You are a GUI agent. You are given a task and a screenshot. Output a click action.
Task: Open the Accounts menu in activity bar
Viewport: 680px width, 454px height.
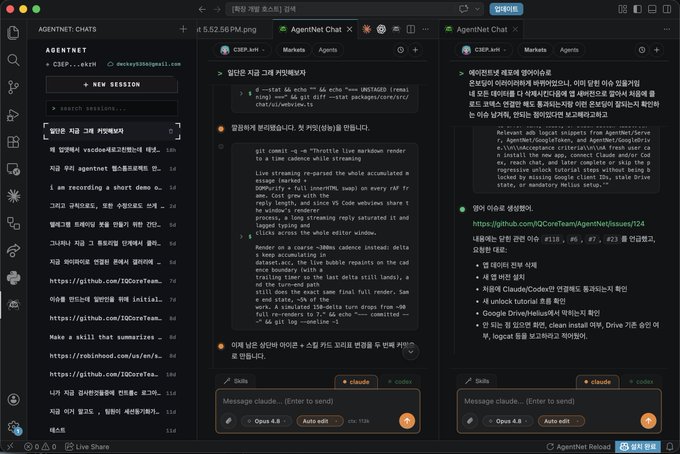[13, 399]
